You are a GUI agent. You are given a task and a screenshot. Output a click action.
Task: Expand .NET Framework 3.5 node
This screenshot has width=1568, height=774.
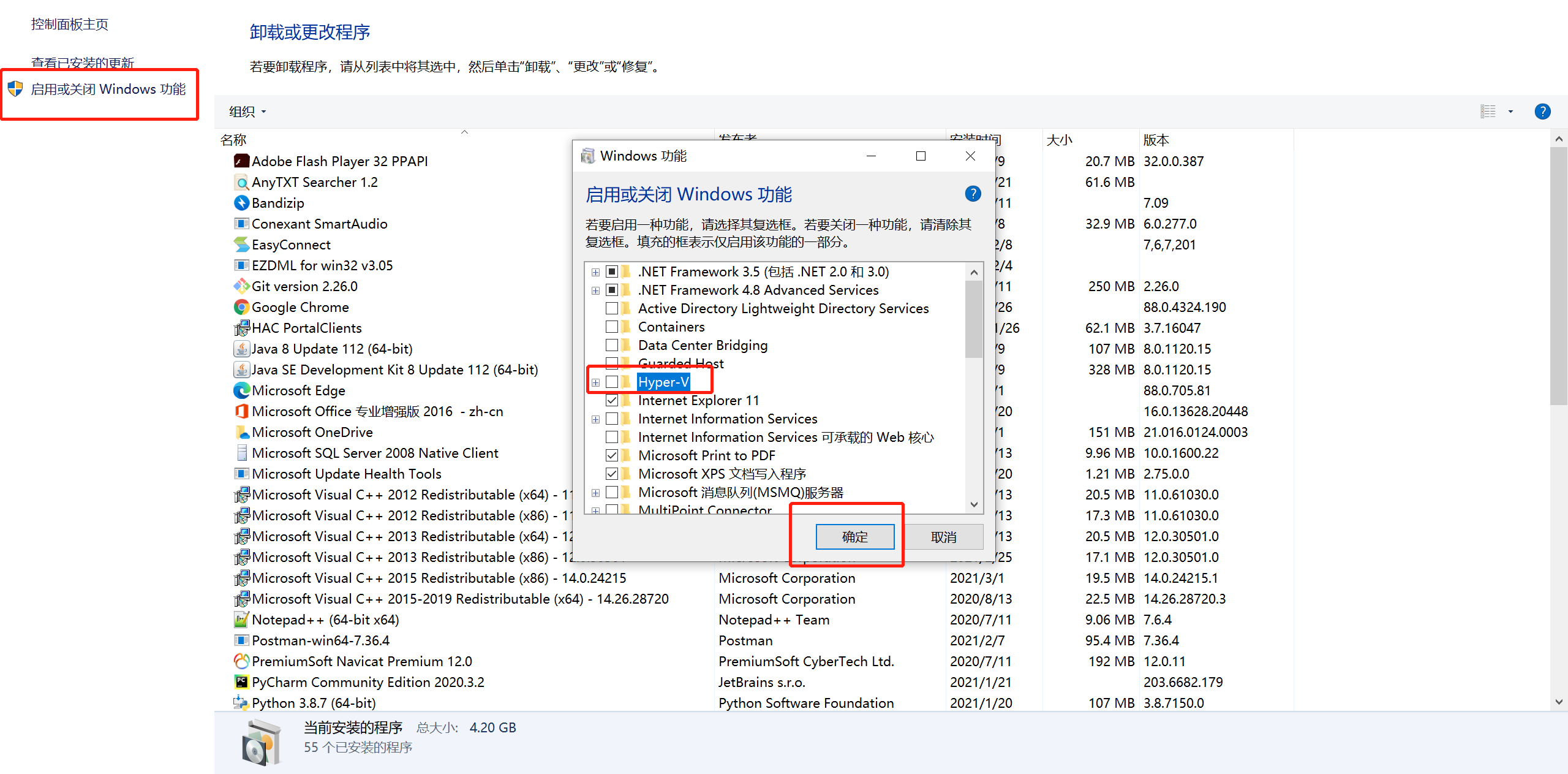(595, 272)
